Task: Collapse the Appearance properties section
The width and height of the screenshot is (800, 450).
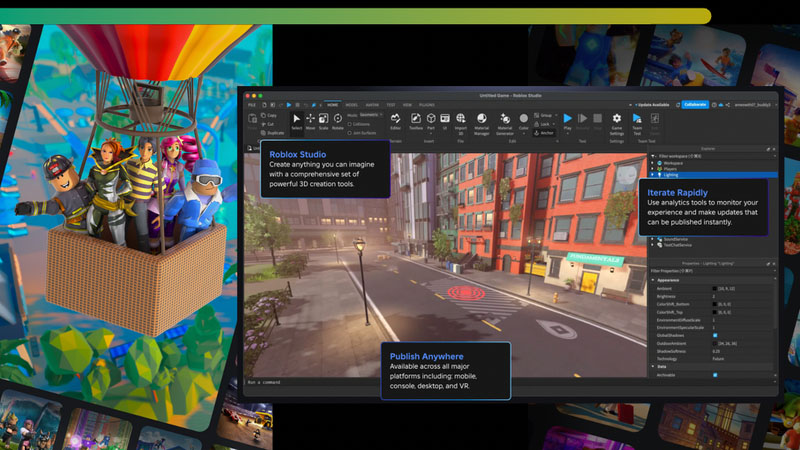Action: click(x=653, y=280)
